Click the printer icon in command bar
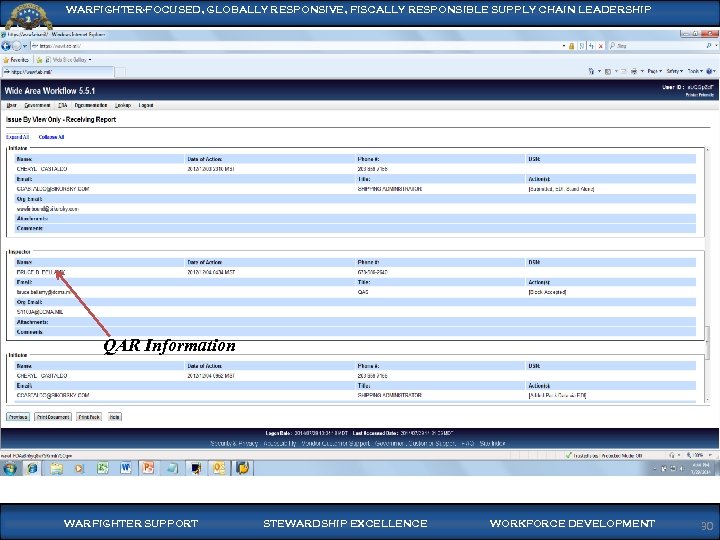The width and height of the screenshot is (720, 540). 634,71
